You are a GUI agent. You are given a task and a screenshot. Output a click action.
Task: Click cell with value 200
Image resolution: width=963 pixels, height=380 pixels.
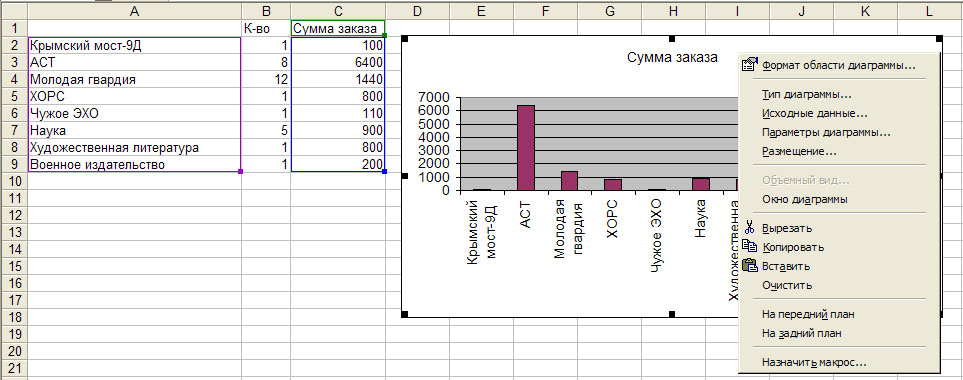click(338, 165)
